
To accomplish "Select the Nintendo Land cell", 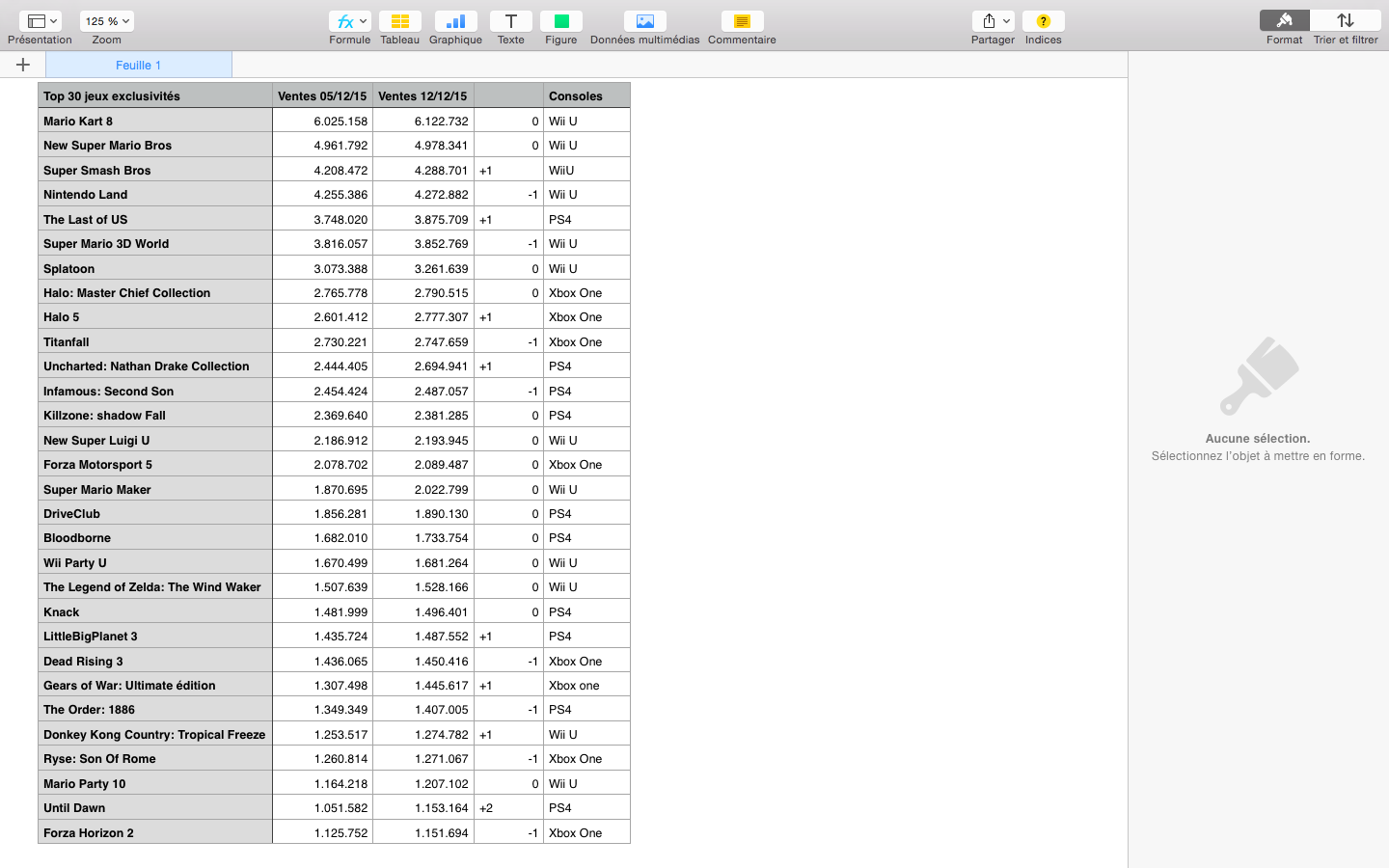I will [155, 194].
